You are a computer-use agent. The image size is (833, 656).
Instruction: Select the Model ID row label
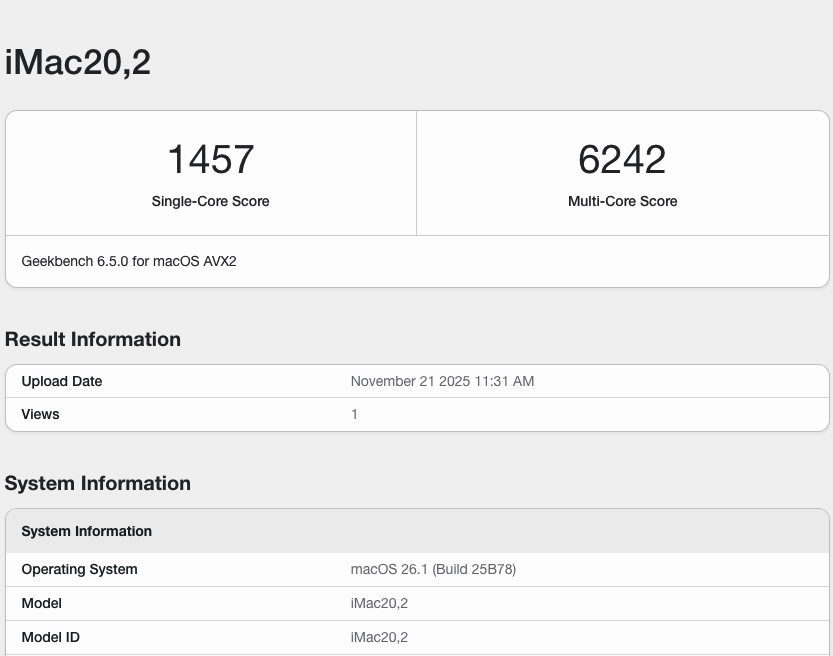click(50, 637)
